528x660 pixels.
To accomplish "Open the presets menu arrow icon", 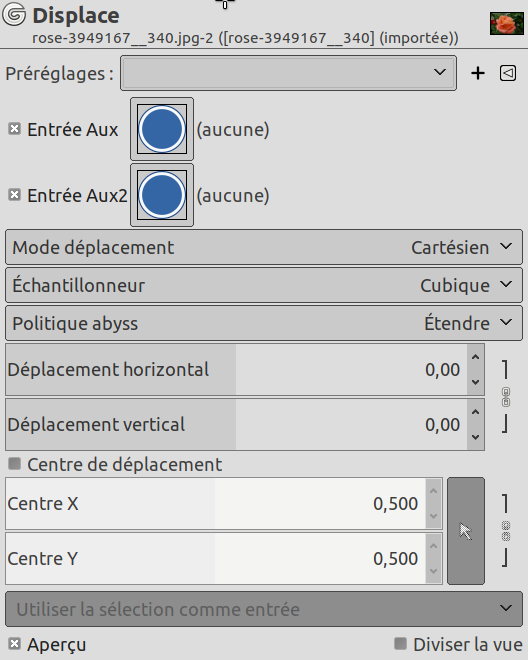I will [x=508, y=73].
